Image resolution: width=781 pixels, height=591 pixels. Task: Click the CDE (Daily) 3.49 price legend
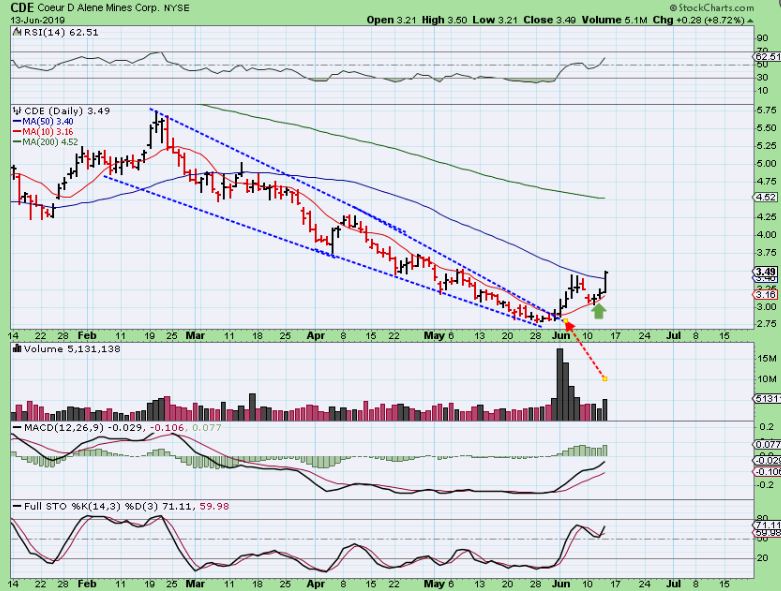[67, 111]
